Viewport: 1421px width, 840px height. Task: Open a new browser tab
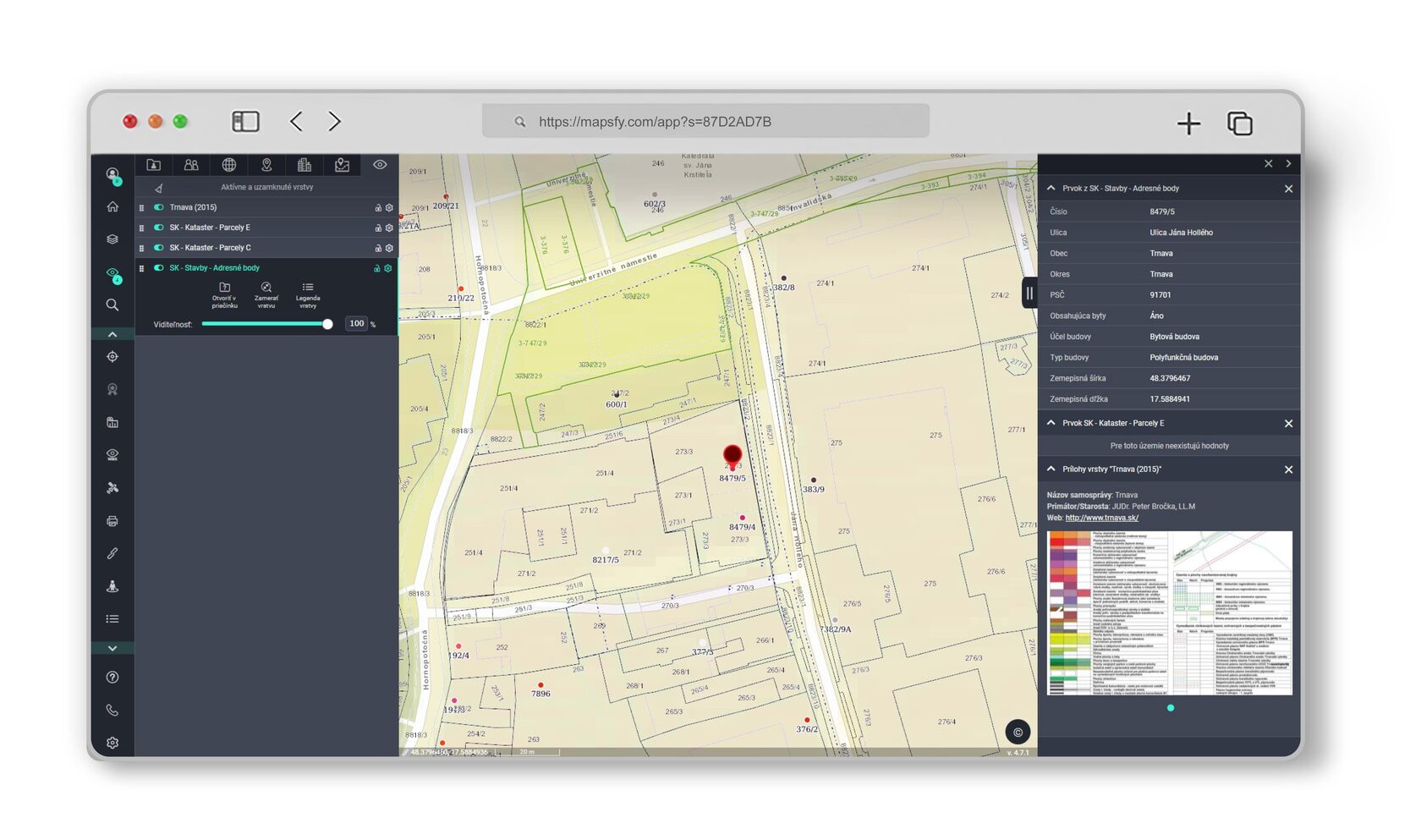(x=1188, y=124)
